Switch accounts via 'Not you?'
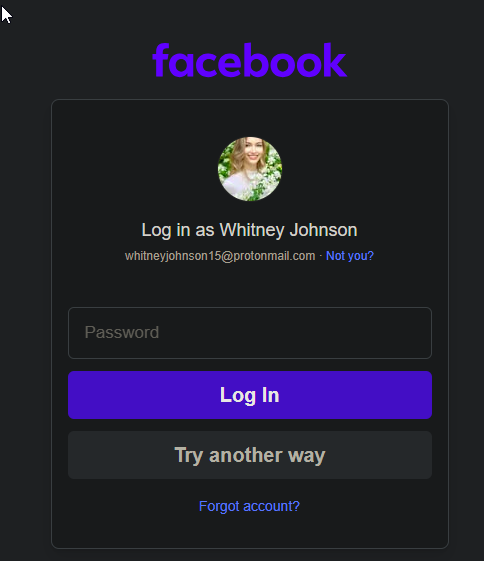Image resolution: width=484 pixels, height=561 pixels. [x=349, y=256]
